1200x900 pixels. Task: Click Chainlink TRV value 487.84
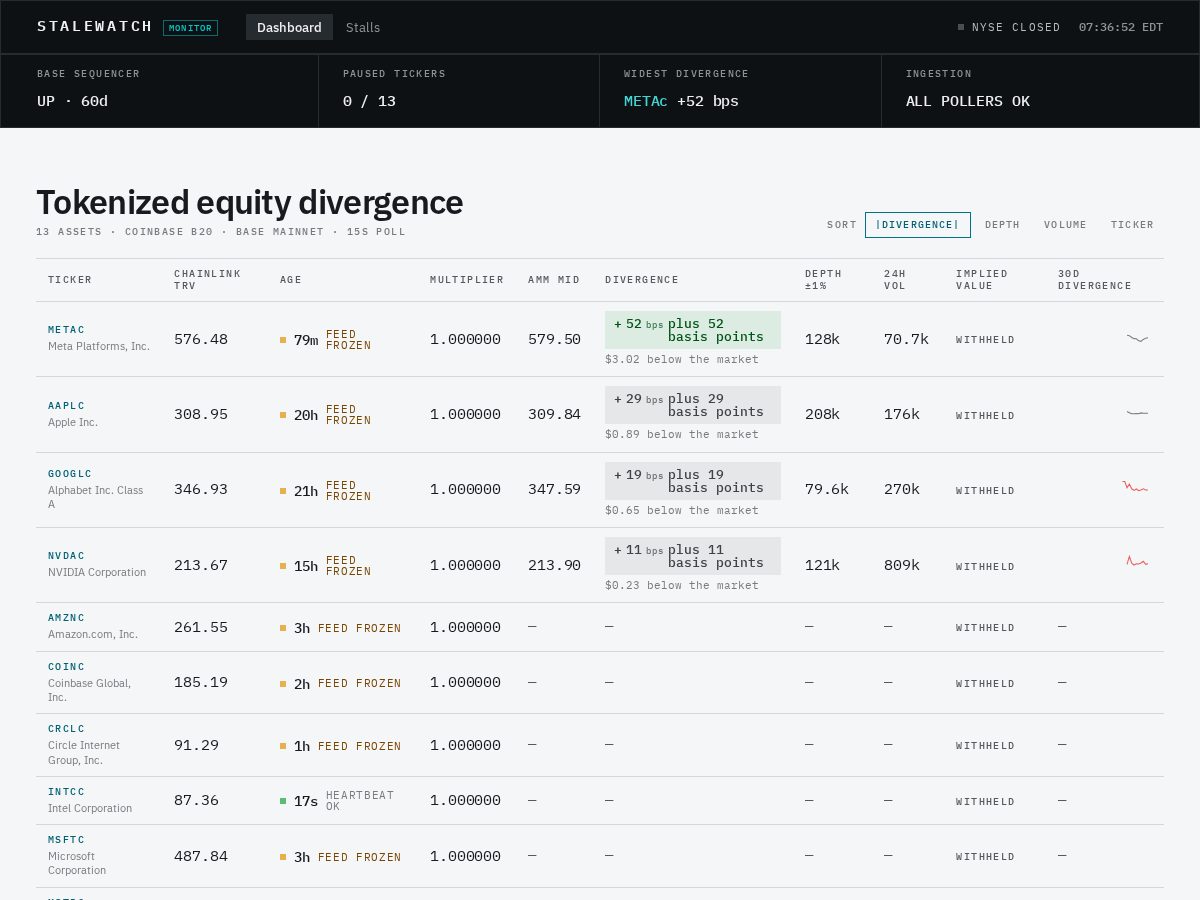point(201,856)
